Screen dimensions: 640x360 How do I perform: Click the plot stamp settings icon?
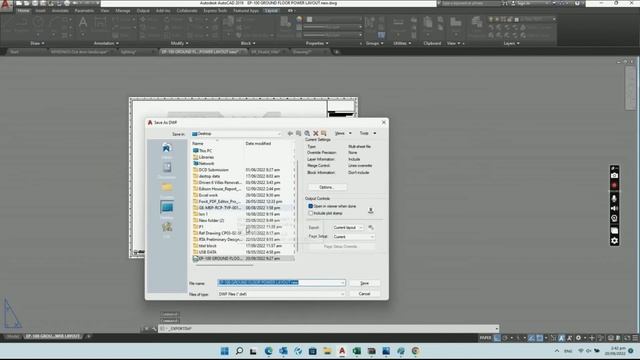[x=371, y=210]
